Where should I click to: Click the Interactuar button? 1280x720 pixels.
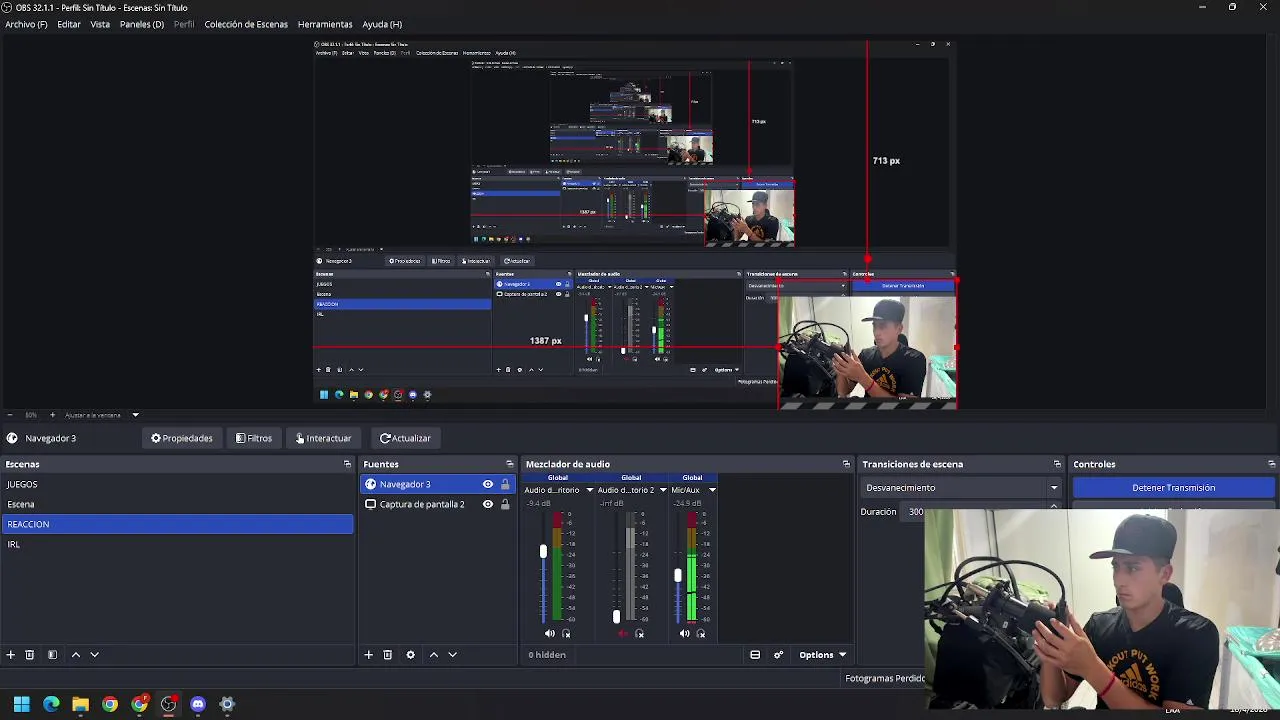pos(323,438)
